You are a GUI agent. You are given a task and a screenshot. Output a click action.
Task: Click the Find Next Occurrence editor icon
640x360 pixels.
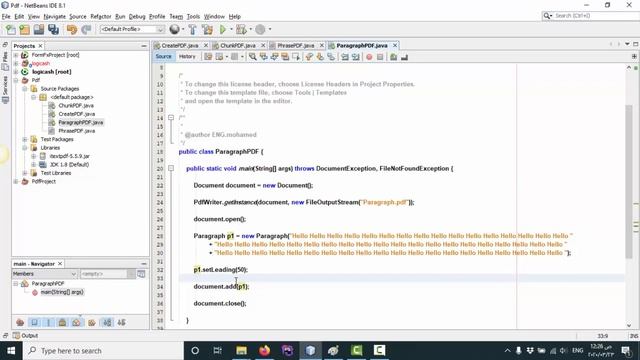pos(274,57)
